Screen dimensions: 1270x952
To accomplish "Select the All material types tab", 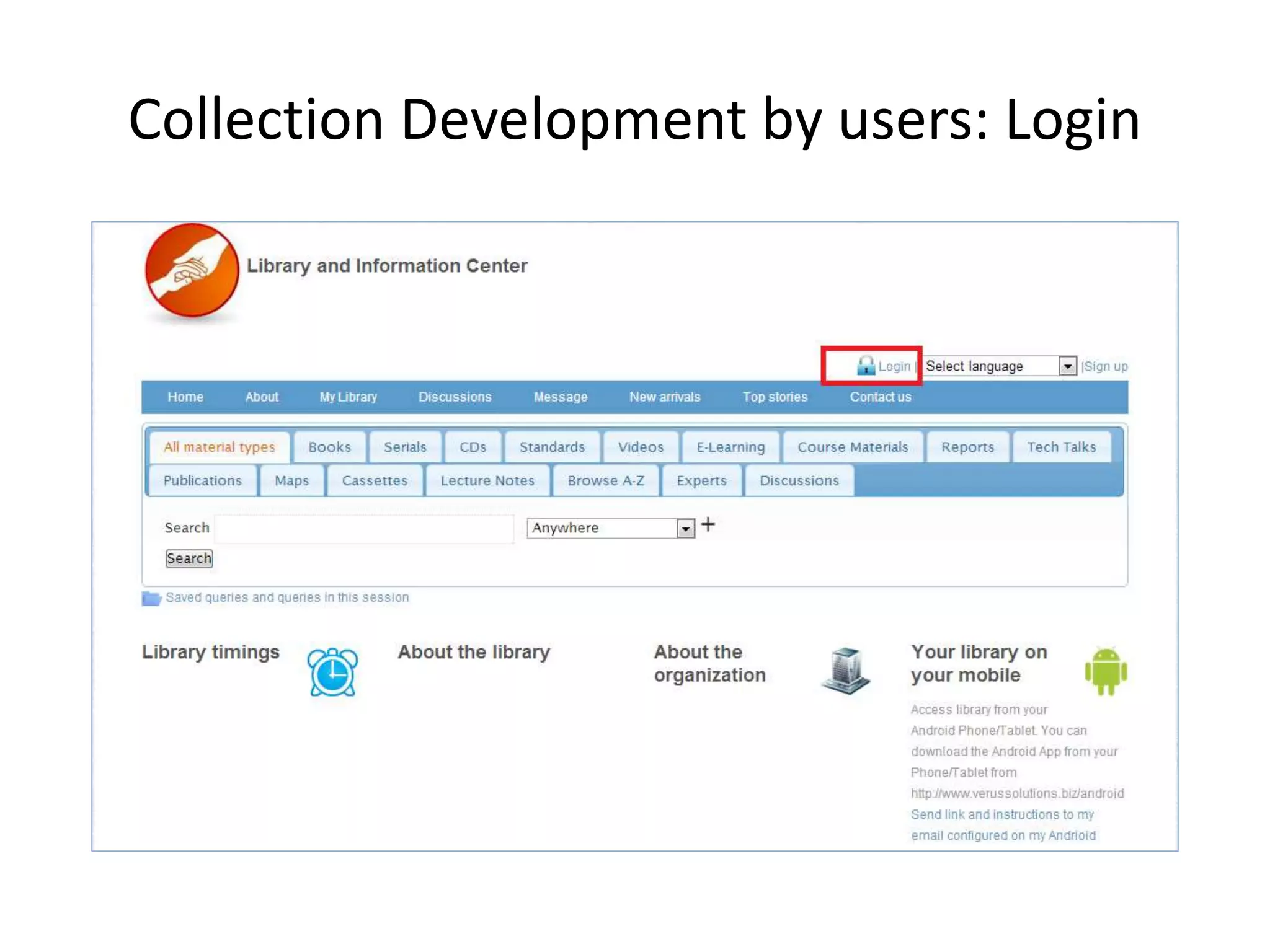I will click(x=220, y=447).
